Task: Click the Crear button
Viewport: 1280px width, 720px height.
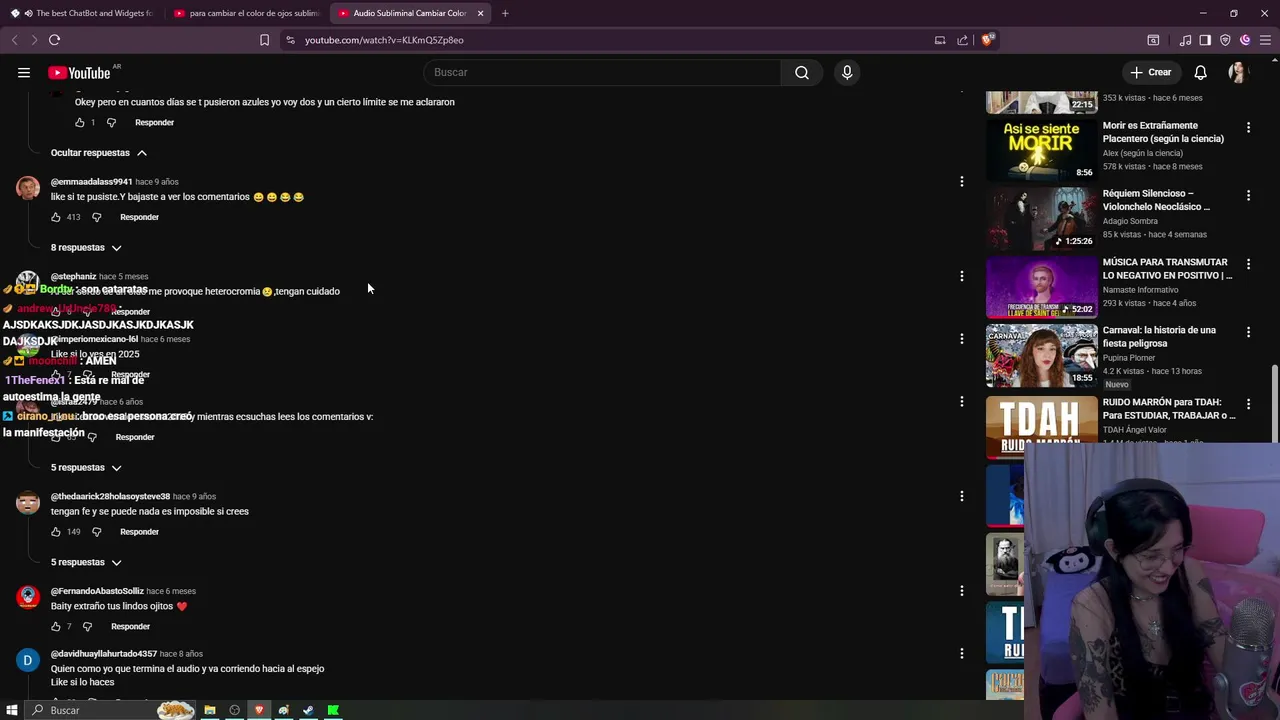Action: [1150, 72]
